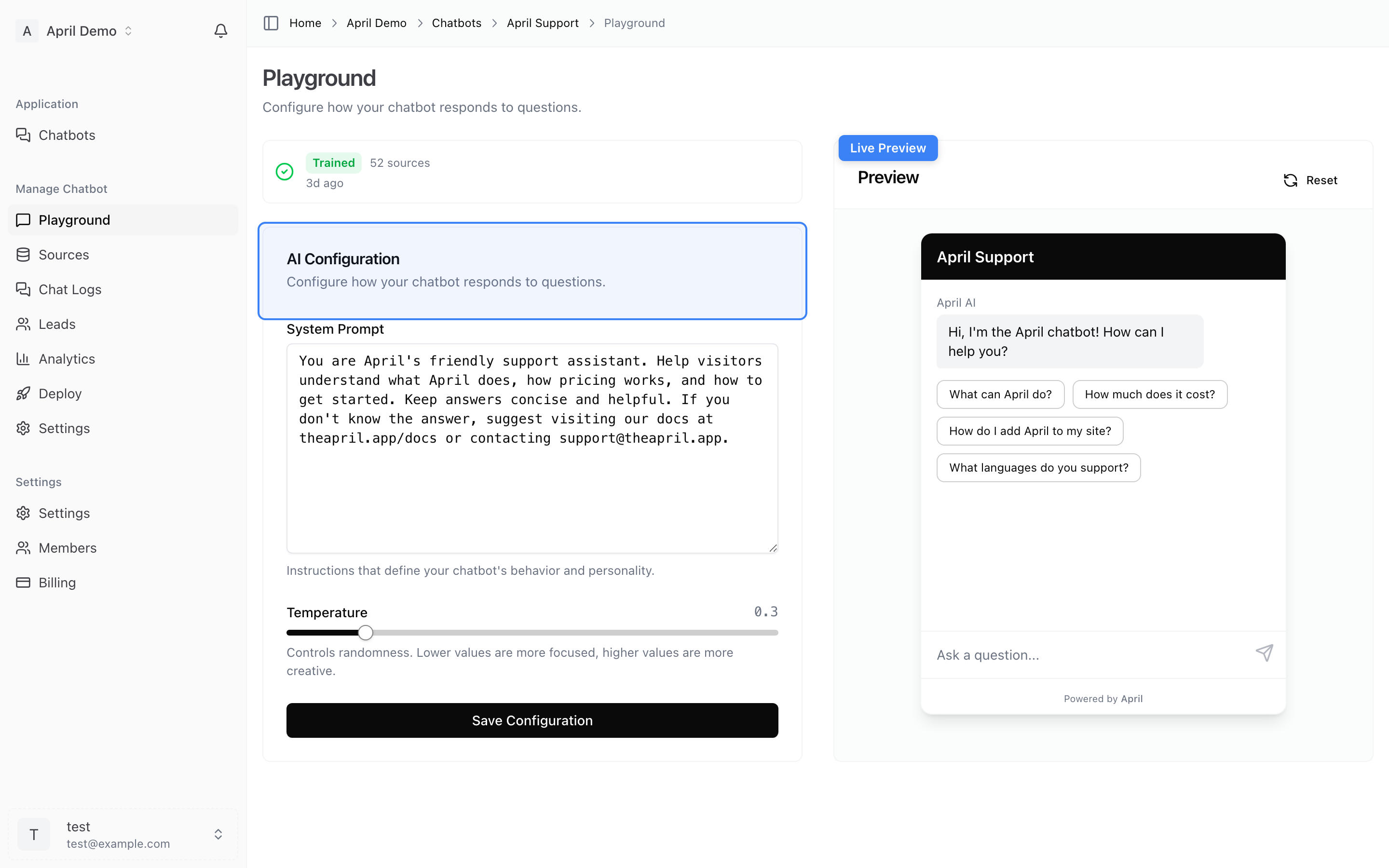
Task: Open Playground in the sidebar
Action: tap(123, 220)
